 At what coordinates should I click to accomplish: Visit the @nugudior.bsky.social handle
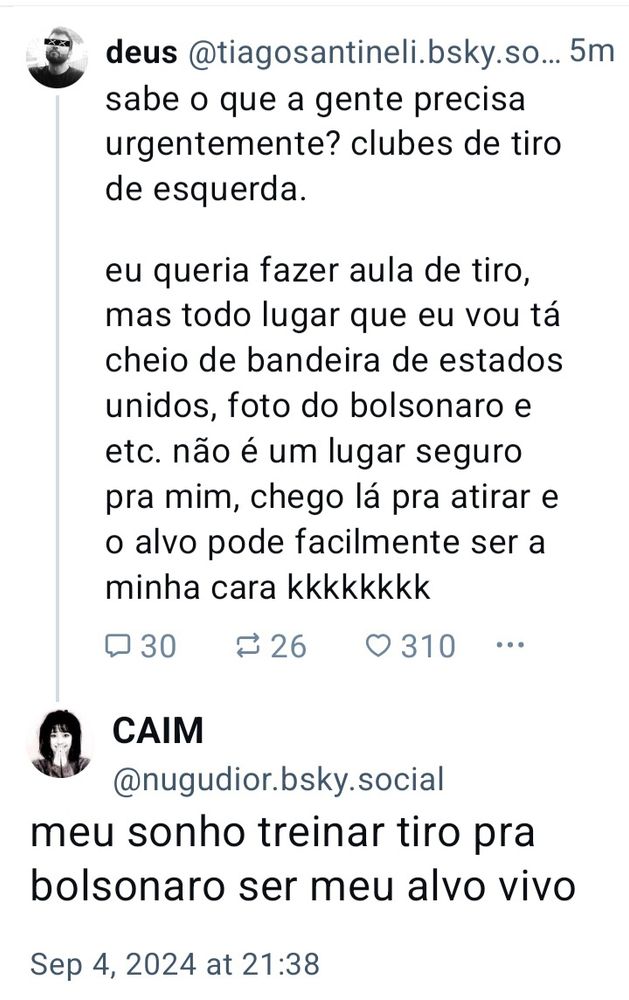(278, 779)
